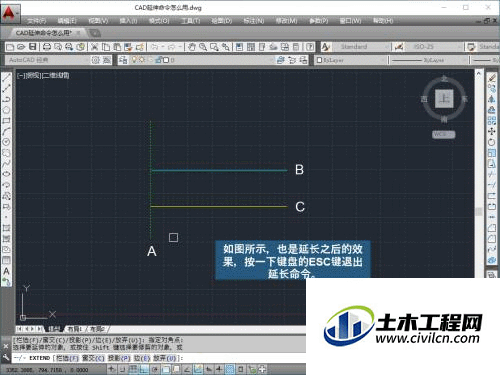Switch to the 布局1 layout tab

(75, 329)
